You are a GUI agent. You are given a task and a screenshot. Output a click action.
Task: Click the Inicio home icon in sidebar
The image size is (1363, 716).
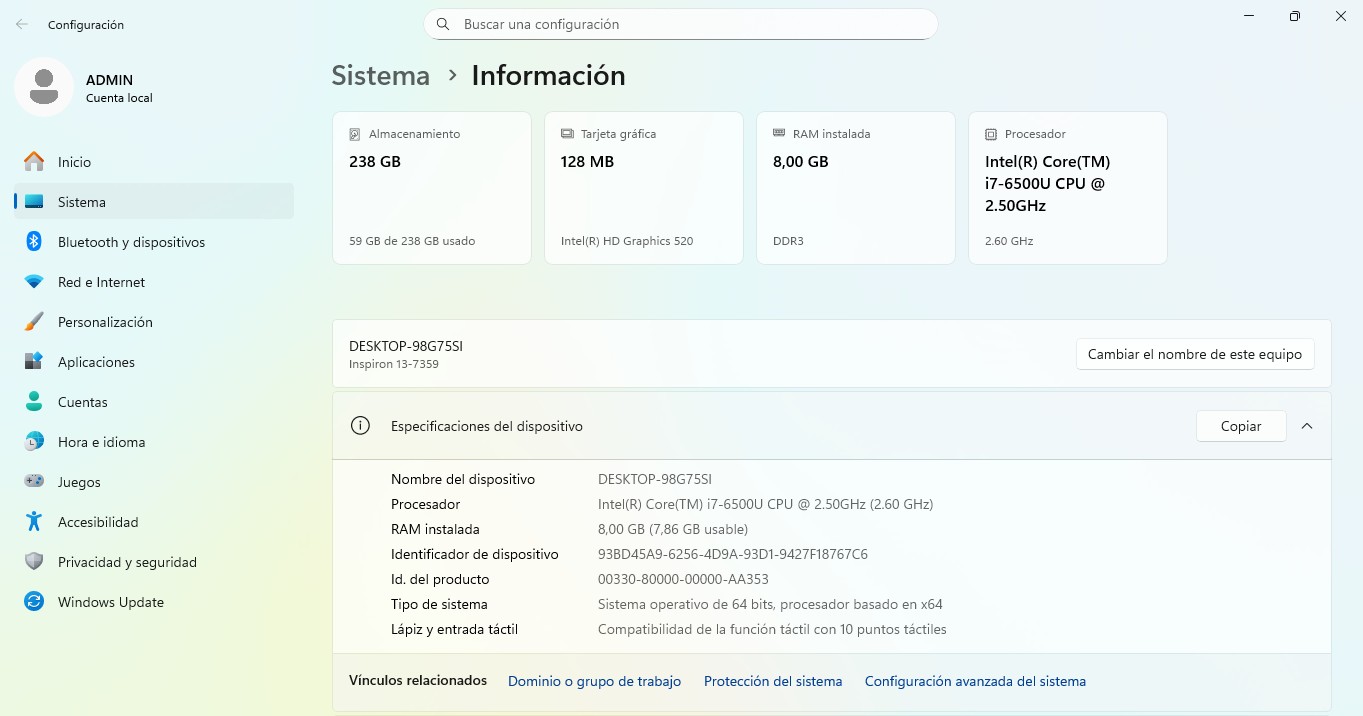(34, 162)
